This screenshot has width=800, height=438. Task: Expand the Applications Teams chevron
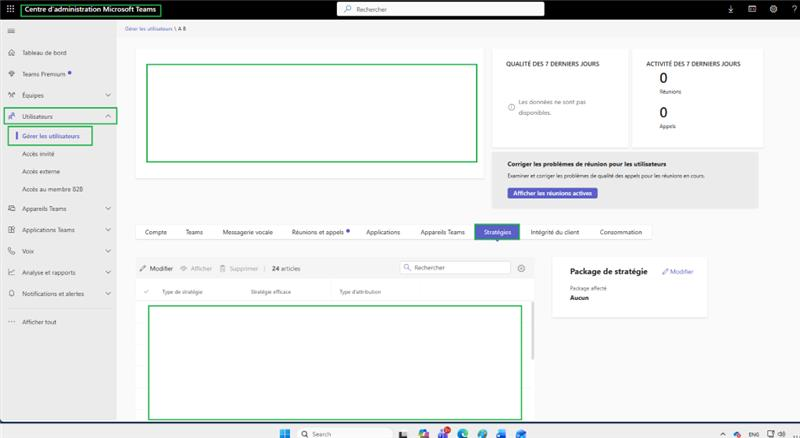108,230
